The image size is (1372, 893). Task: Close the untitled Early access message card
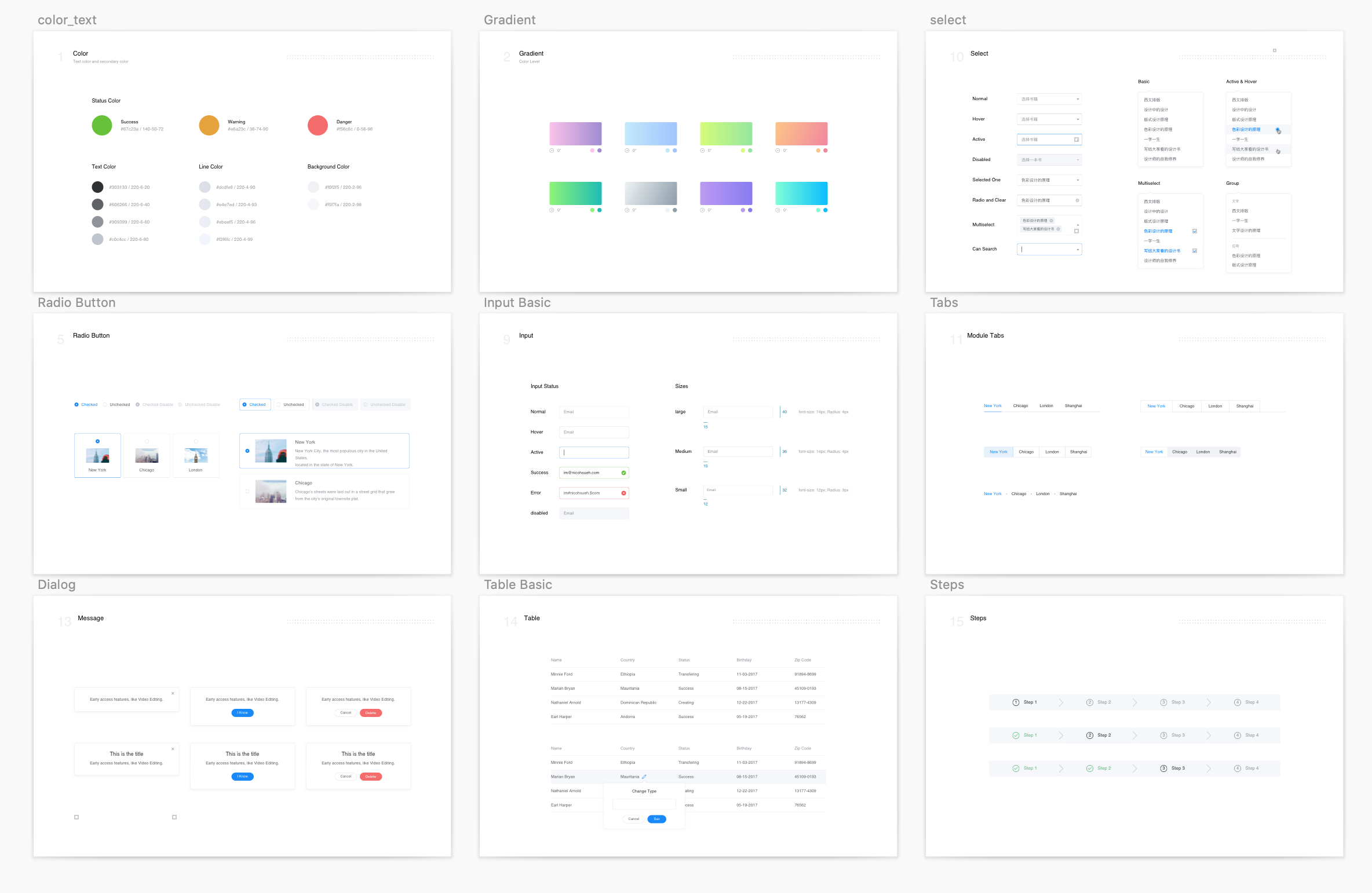173,693
